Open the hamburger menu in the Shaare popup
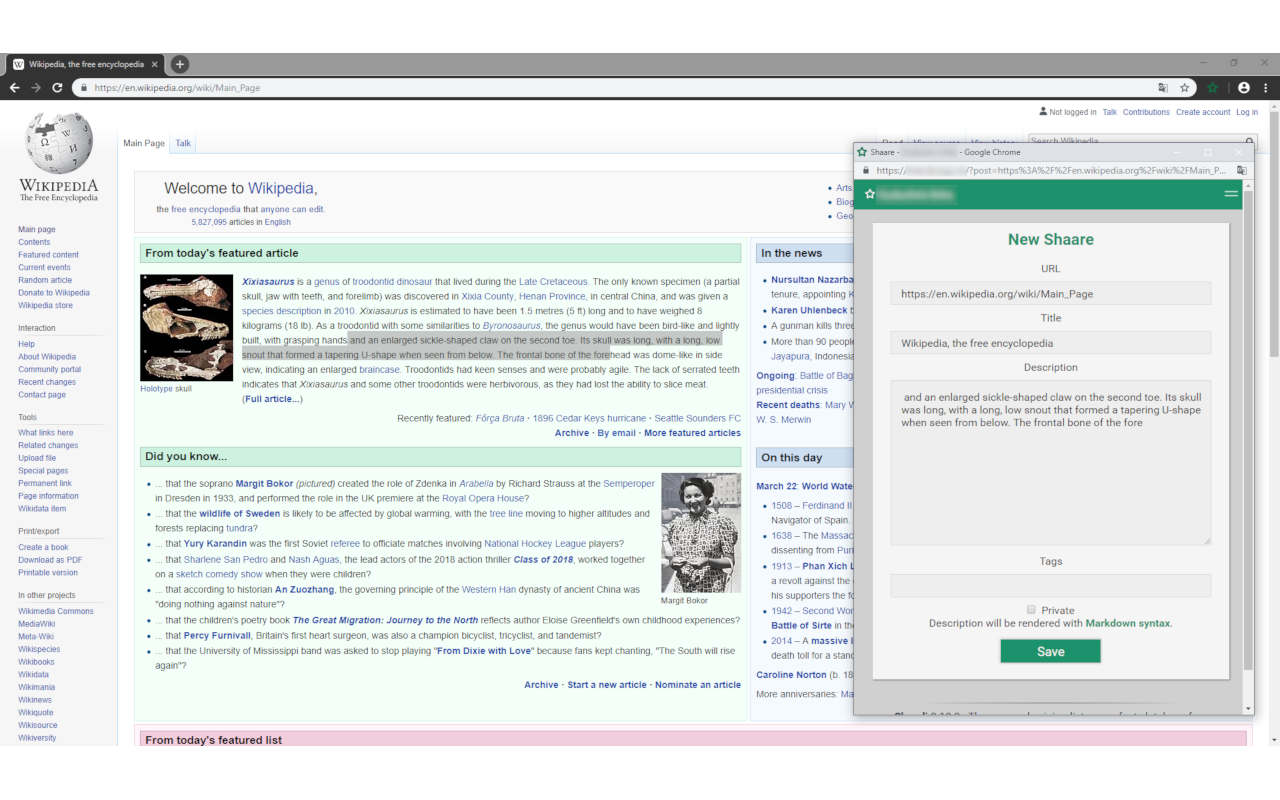The image size is (1280, 800). coord(1231,194)
